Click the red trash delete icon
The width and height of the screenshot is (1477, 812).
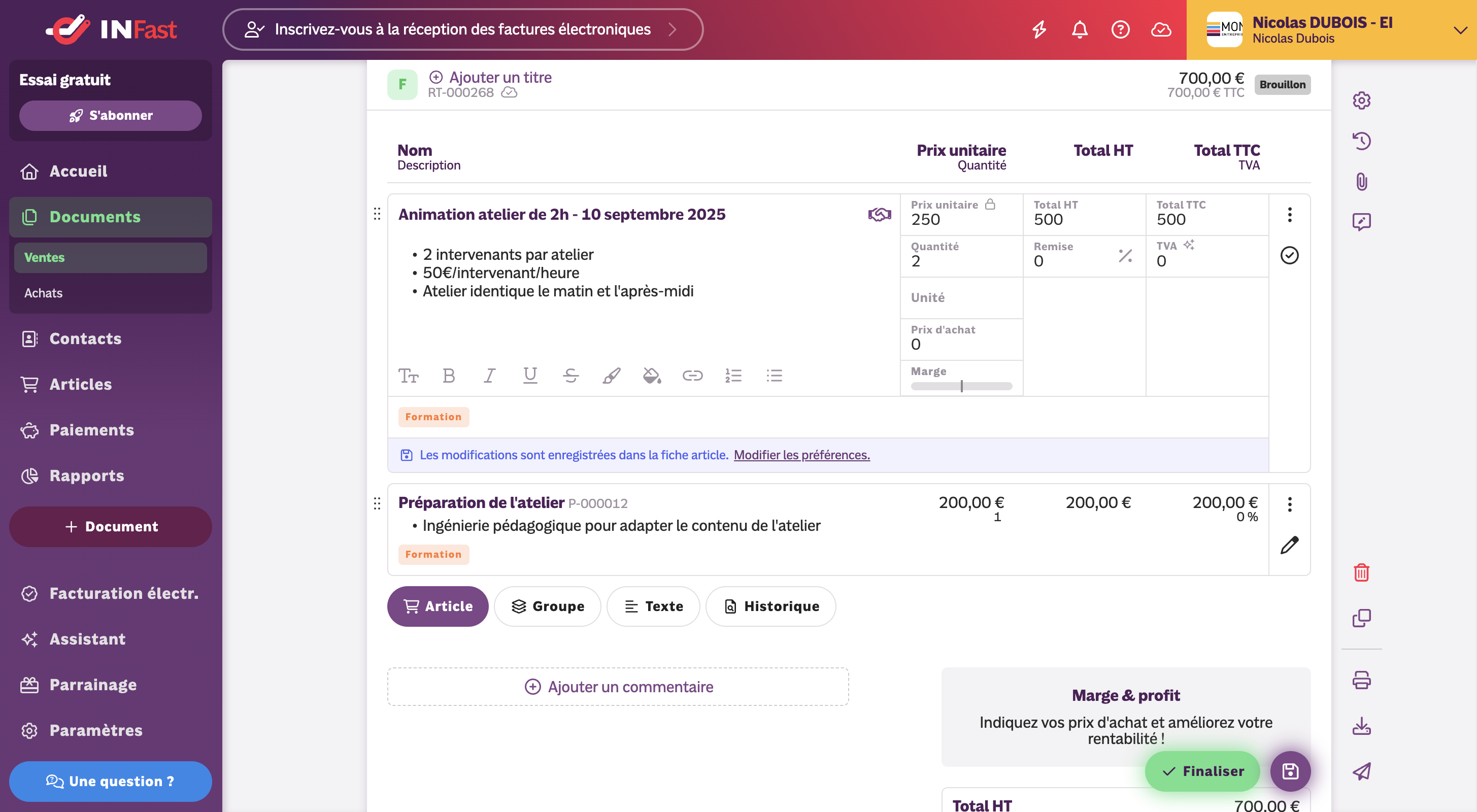coord(1361,572)
